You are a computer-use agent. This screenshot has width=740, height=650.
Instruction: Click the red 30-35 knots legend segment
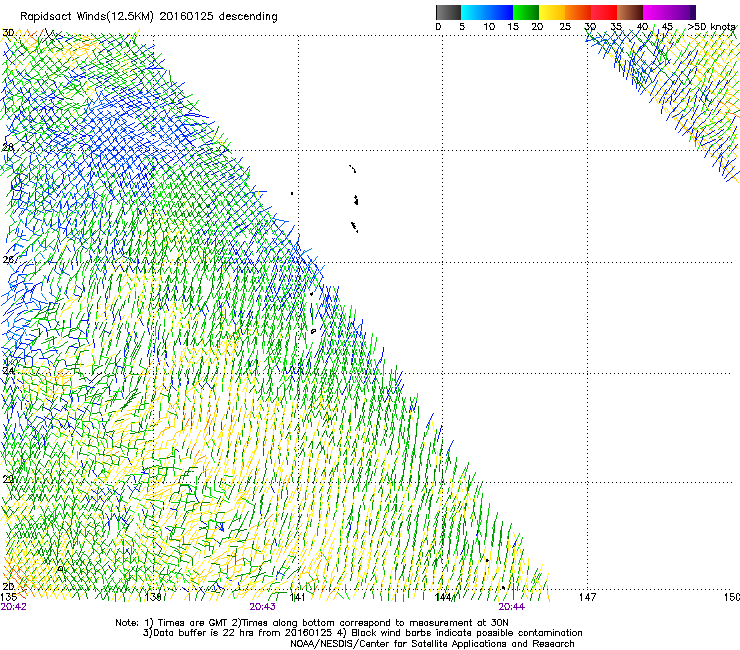(604, 12)
